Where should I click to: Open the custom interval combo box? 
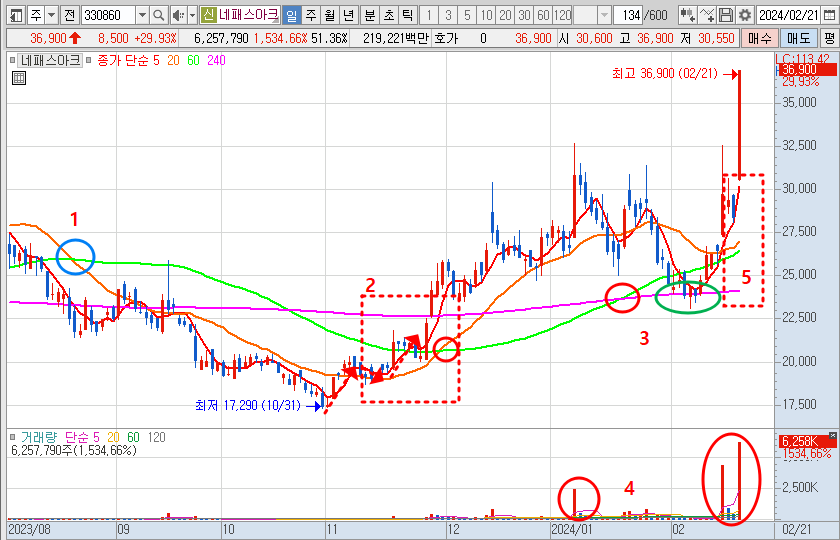[x=592, y=15]
